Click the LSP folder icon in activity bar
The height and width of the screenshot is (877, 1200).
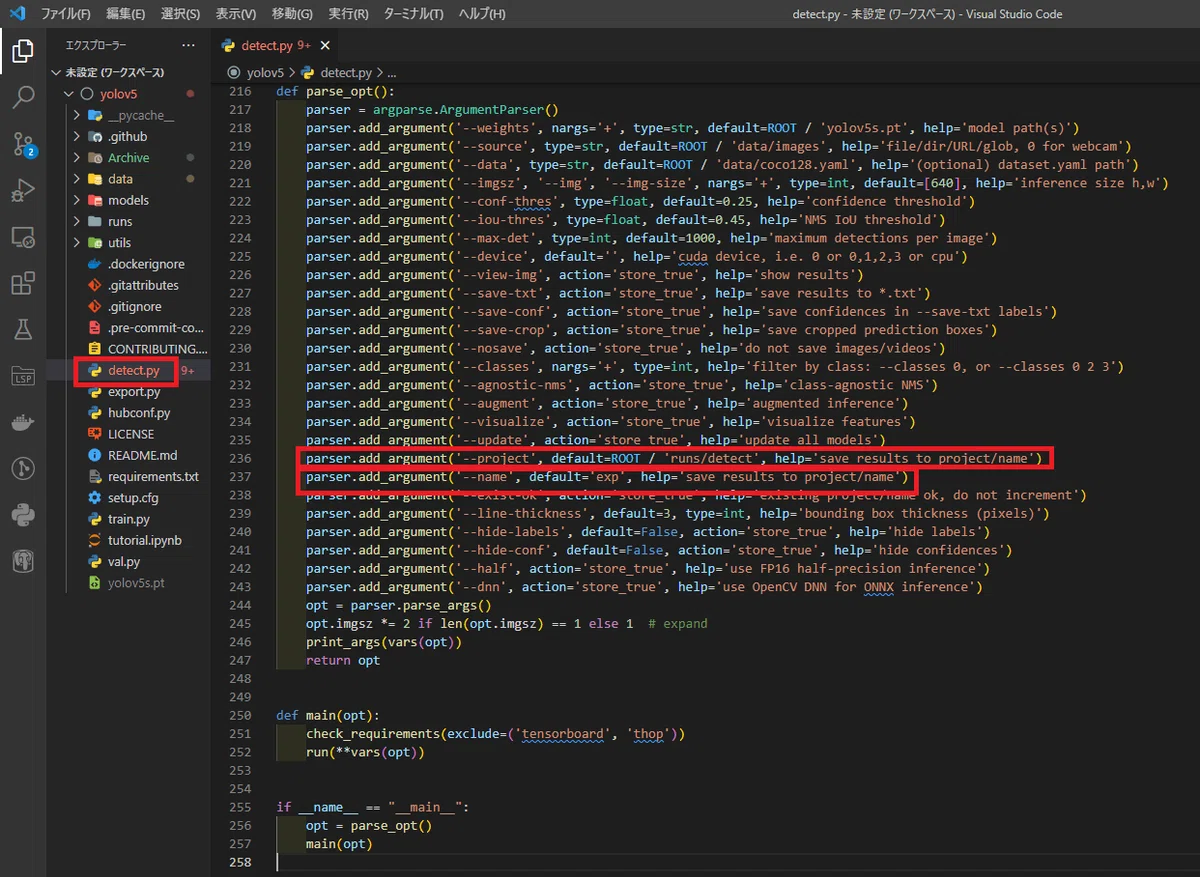coord(23,376)
